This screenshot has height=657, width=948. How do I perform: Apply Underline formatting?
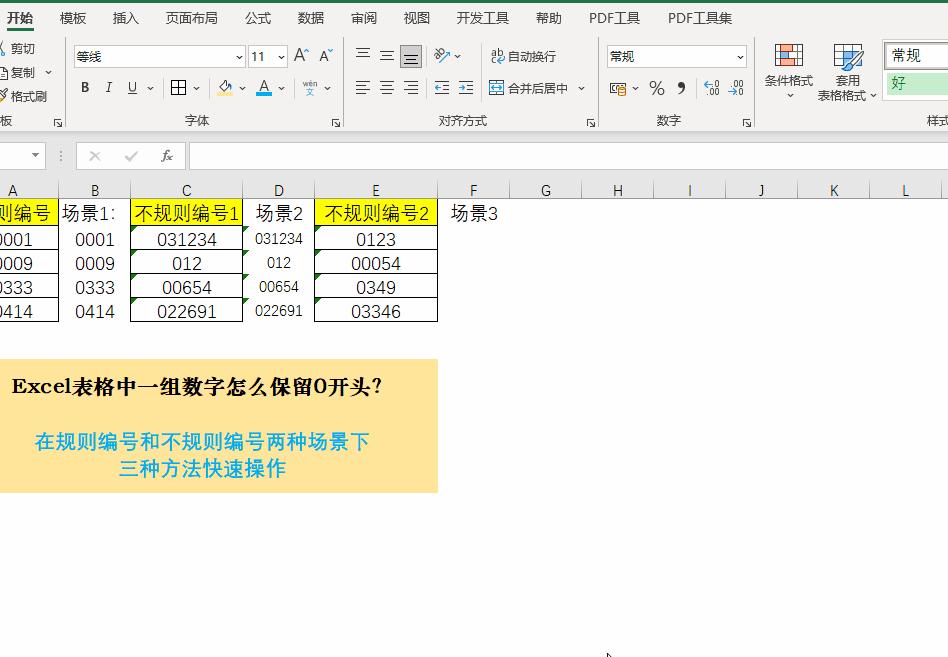click(132, 88)
